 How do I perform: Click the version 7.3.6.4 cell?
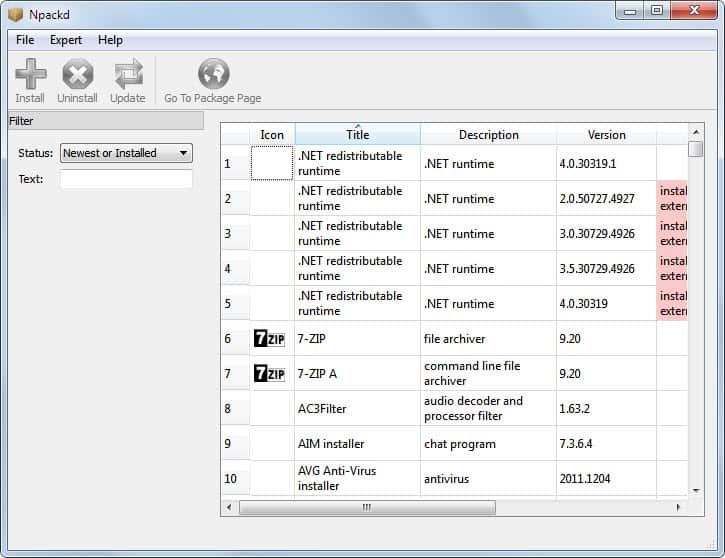[606, 443]
